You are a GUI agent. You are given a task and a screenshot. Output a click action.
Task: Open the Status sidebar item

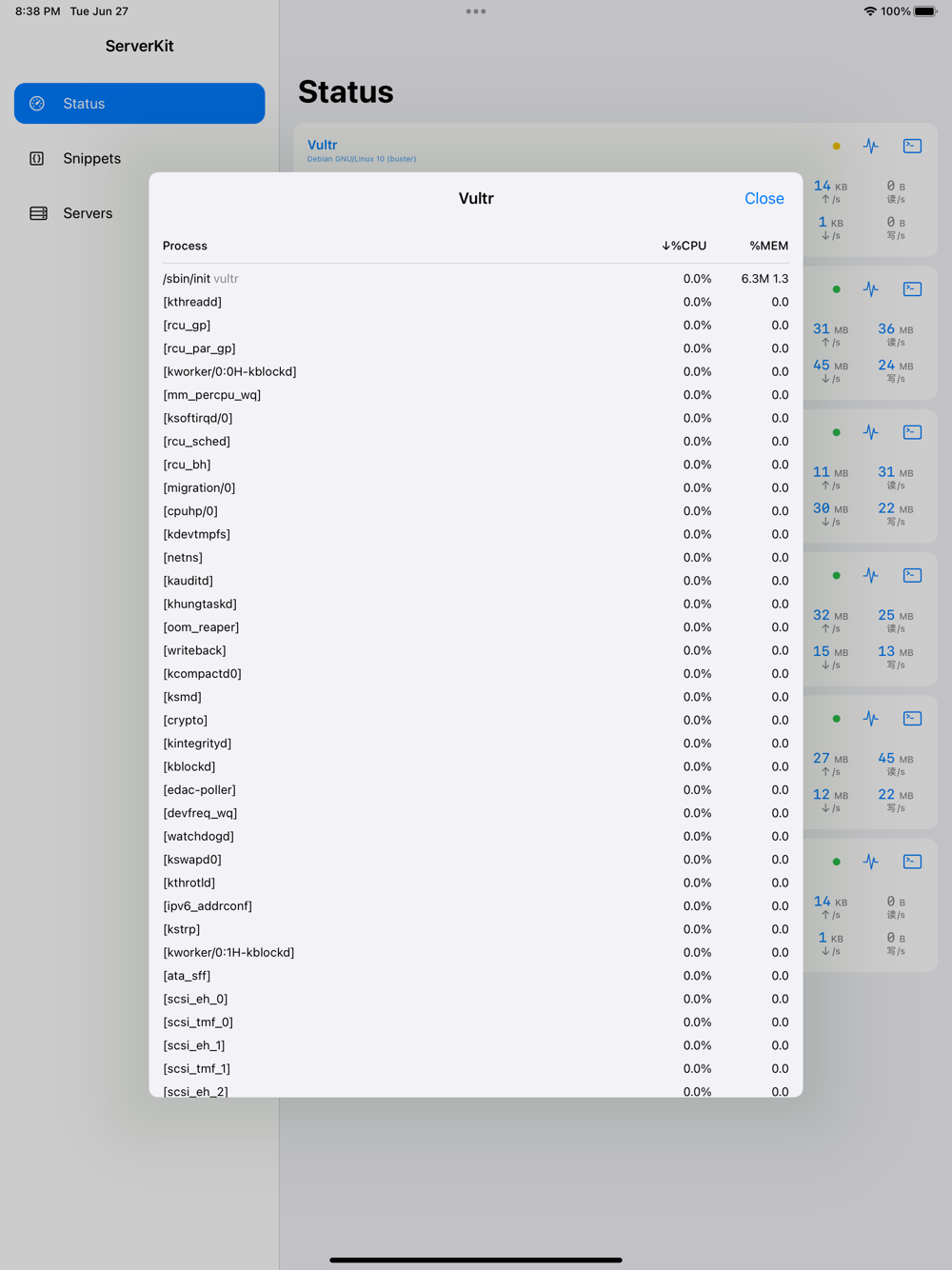pyautogui.click(x=140, y=104)
